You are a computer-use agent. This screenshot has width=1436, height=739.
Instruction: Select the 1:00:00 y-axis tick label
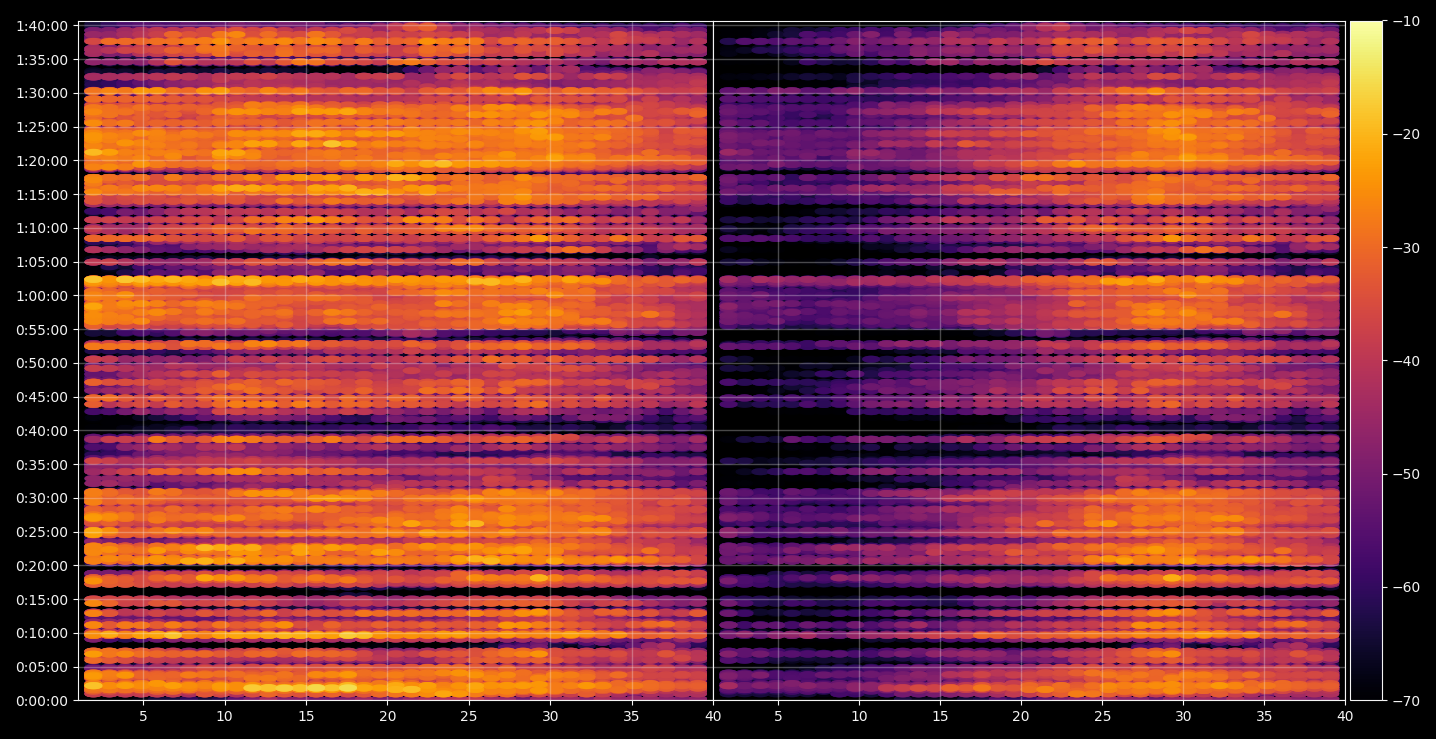coord(43,296)
